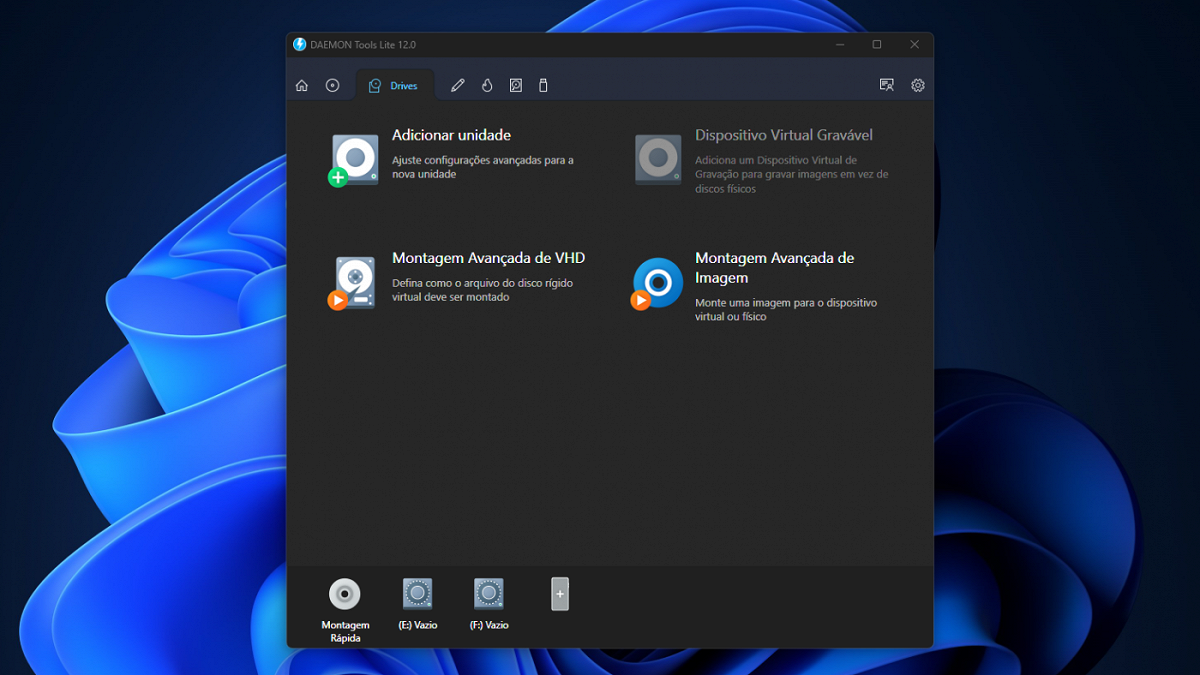
Task: Open the USB stick tab icon
Action: [x=544, y=86]
